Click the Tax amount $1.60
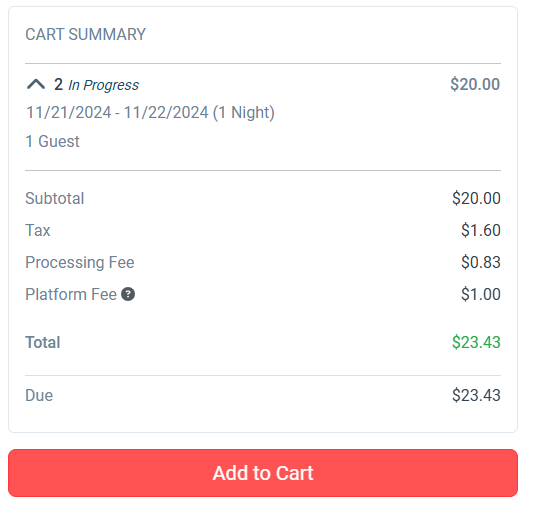Image resolution: width=534 pixels, height=518 pixels. [x=481, y=230]
